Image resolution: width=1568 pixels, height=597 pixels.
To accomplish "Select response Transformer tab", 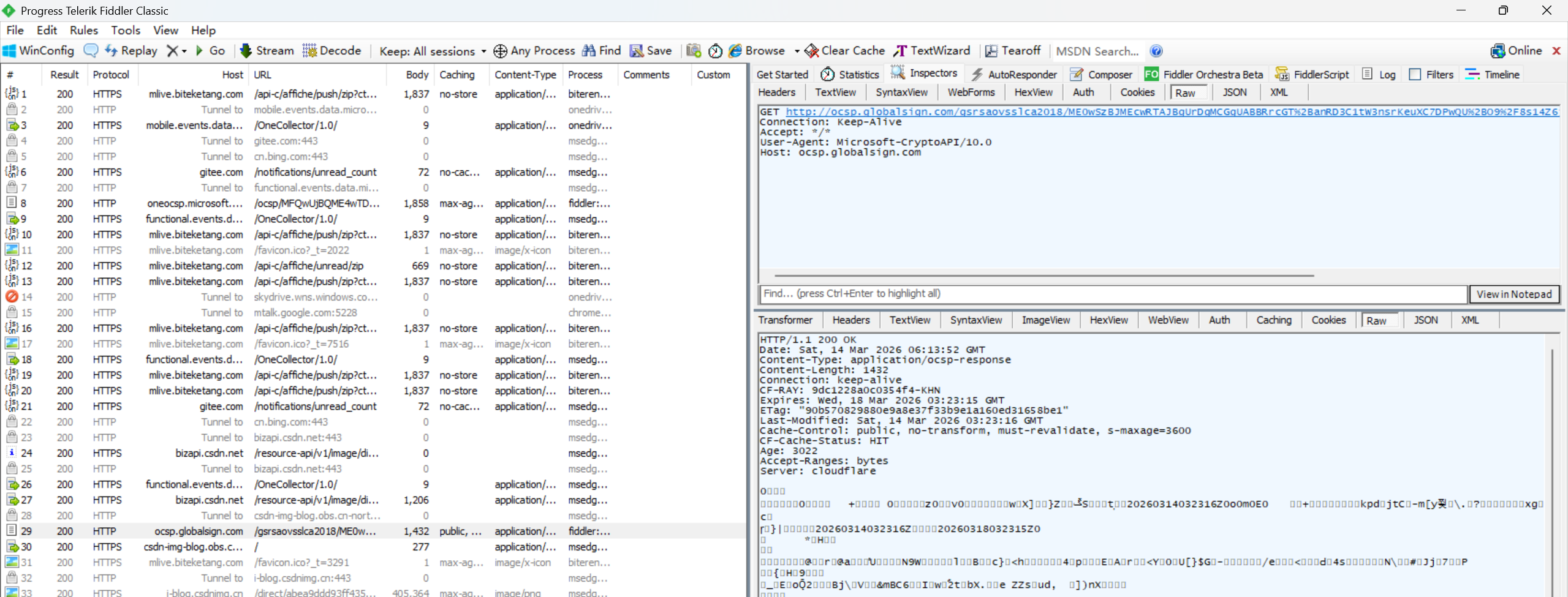I will (x=785, y=320).
